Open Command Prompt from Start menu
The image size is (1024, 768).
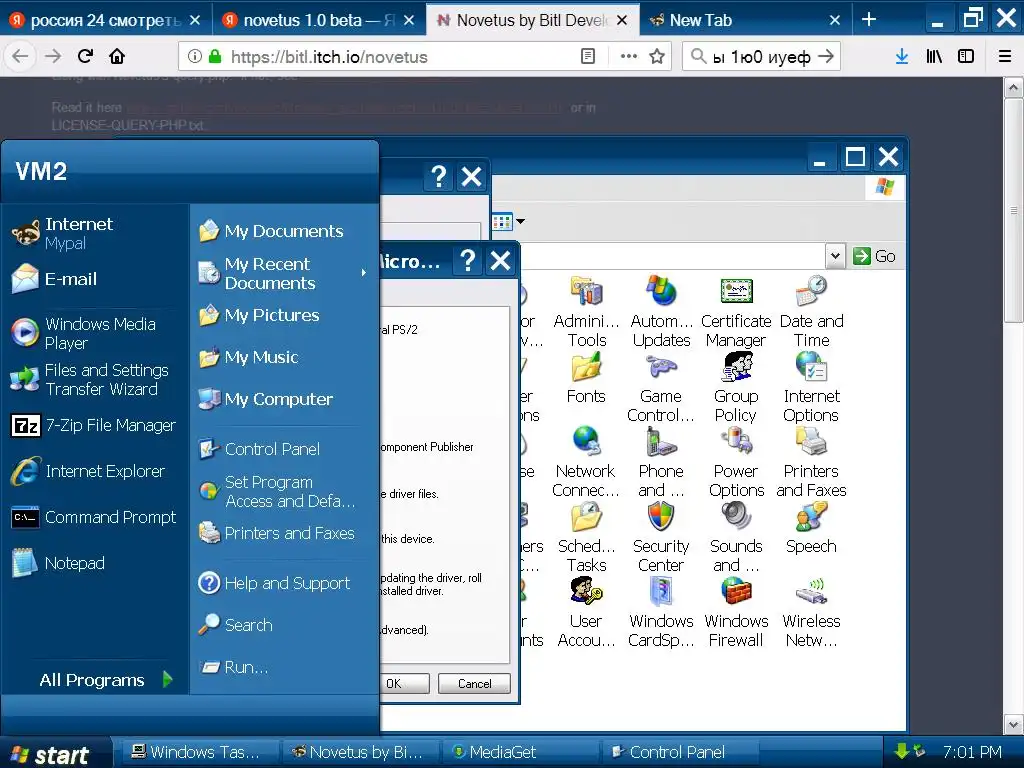point(95,517)
